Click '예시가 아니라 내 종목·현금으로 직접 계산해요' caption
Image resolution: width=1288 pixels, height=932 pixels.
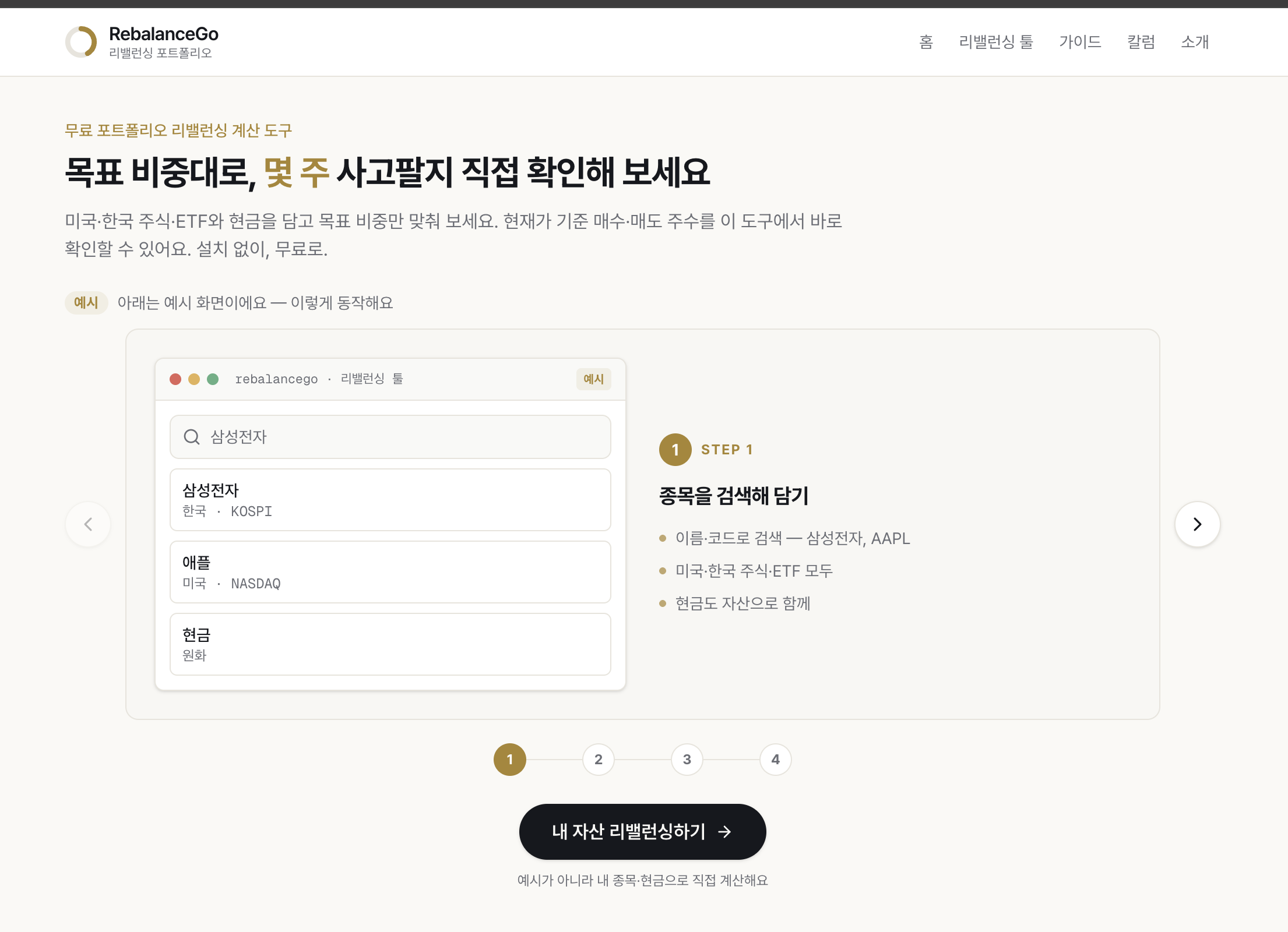(643, 880)
